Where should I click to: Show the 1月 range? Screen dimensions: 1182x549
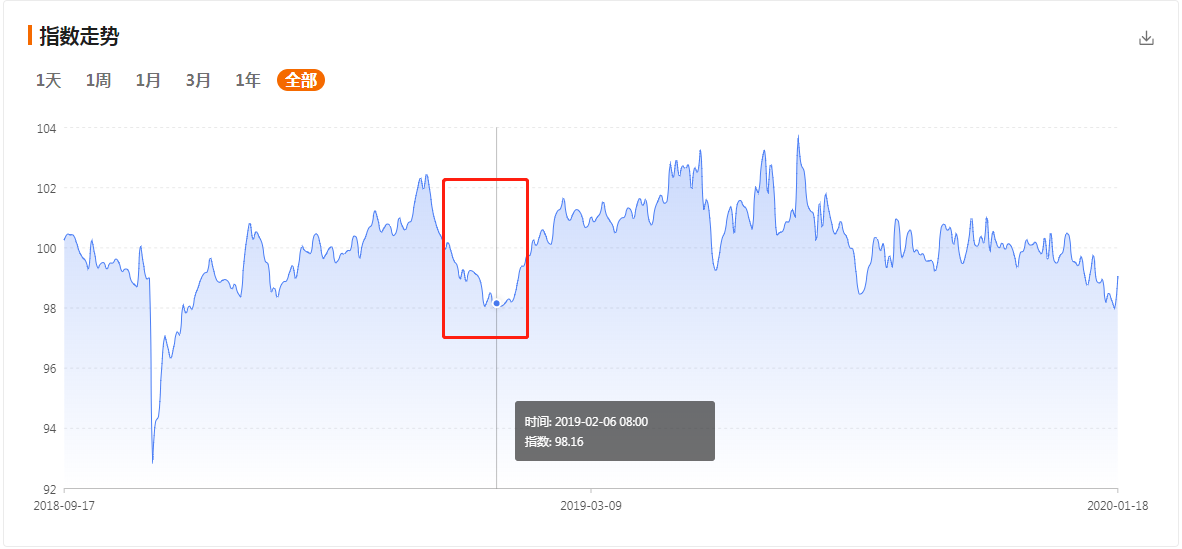coord(149,81)
